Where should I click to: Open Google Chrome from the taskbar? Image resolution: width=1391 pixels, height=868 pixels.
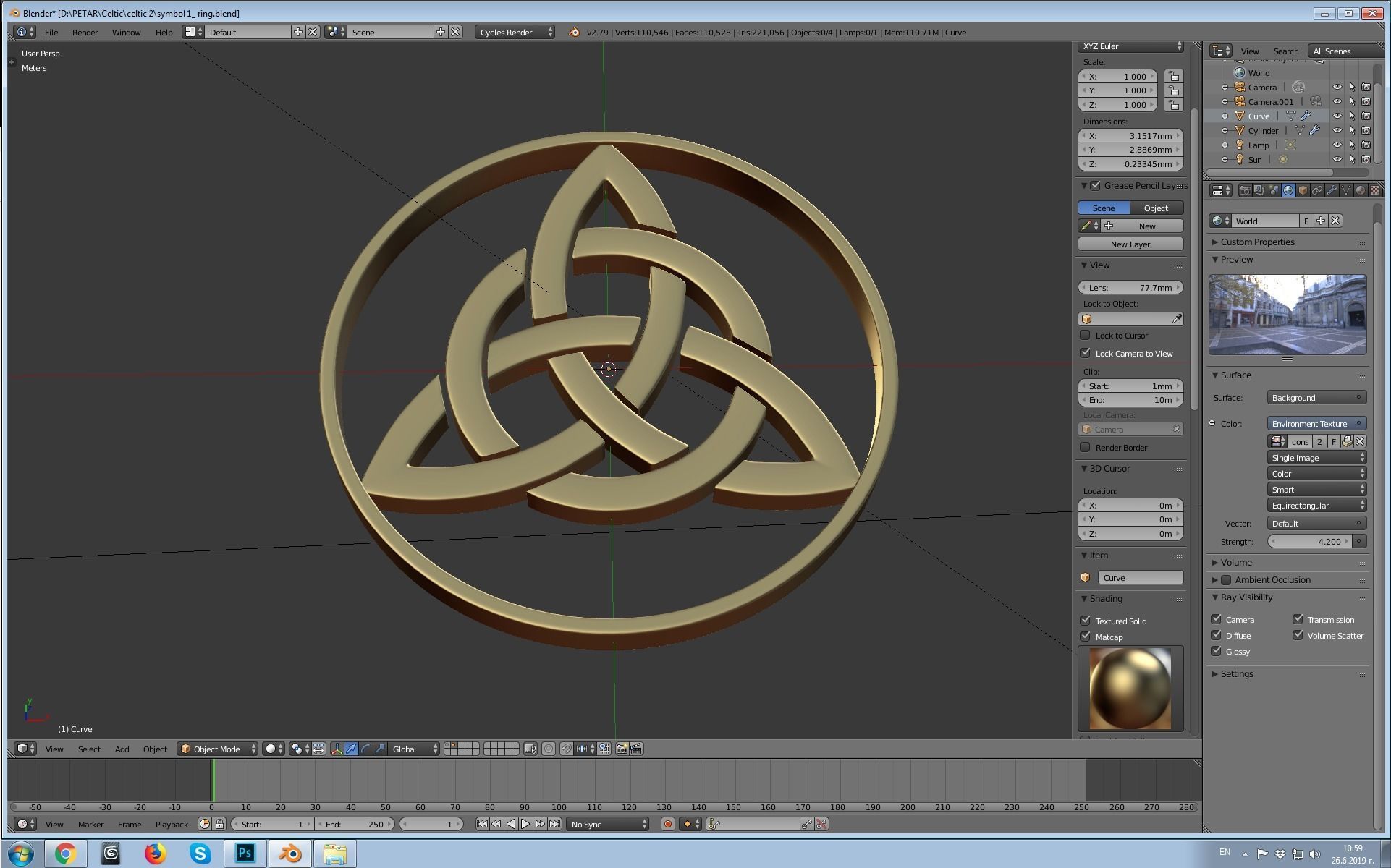coord(66,854)
